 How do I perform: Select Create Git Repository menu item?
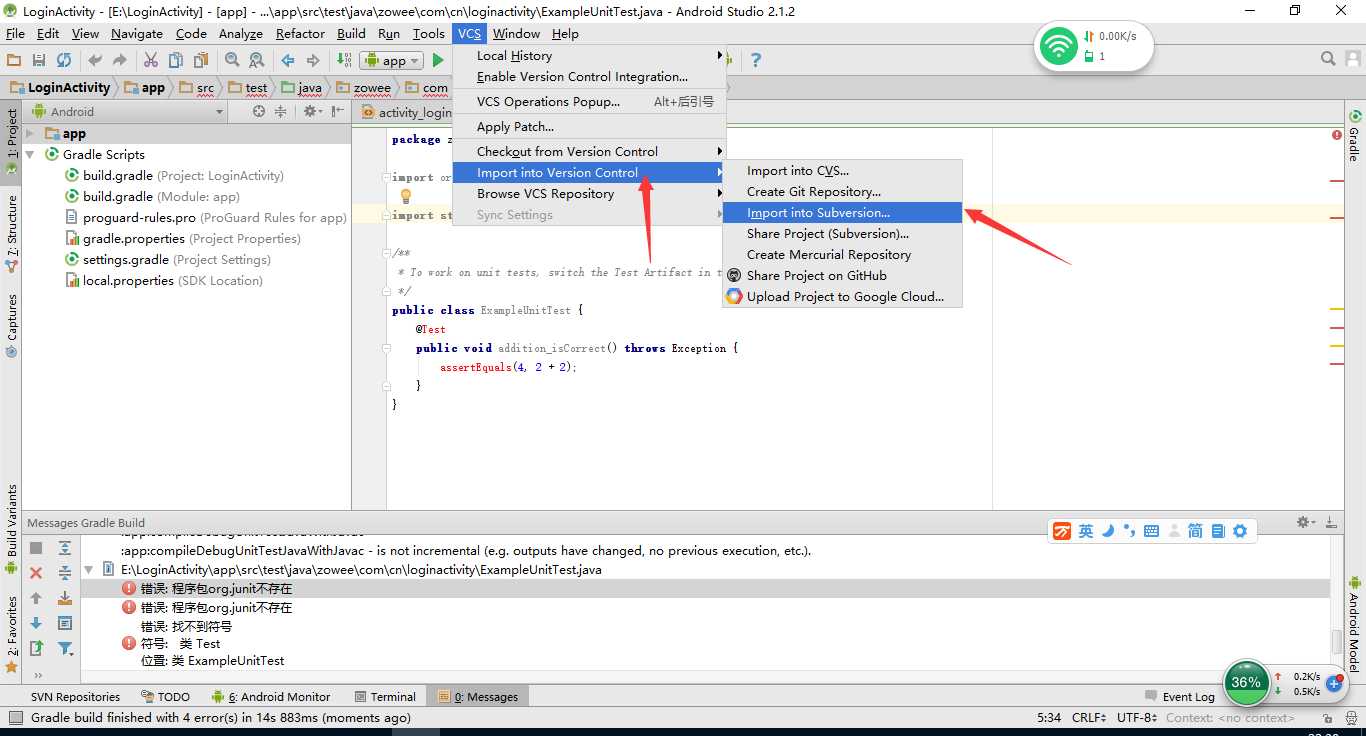(842, 192)
